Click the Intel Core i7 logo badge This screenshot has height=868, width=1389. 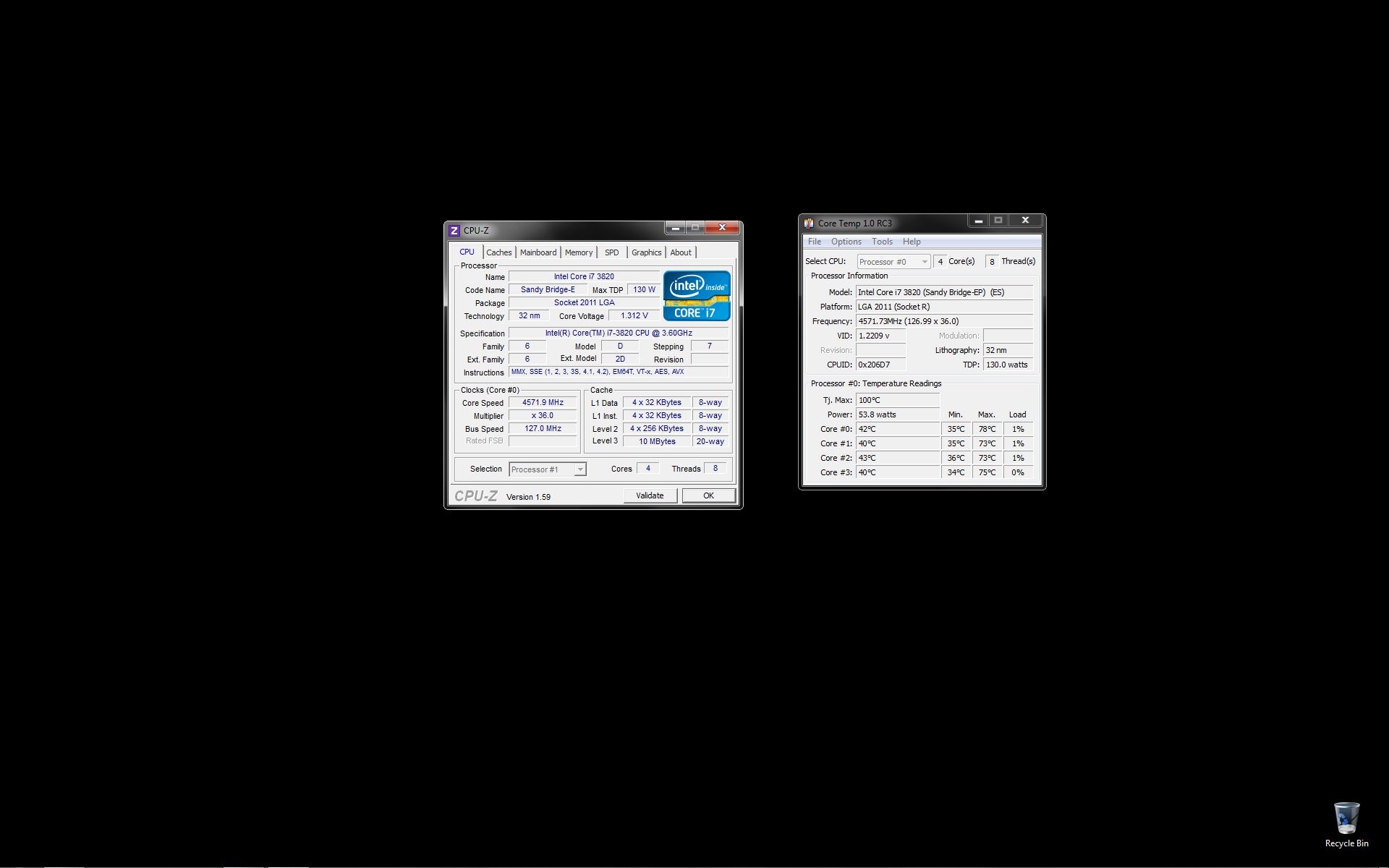pos(697,296)
